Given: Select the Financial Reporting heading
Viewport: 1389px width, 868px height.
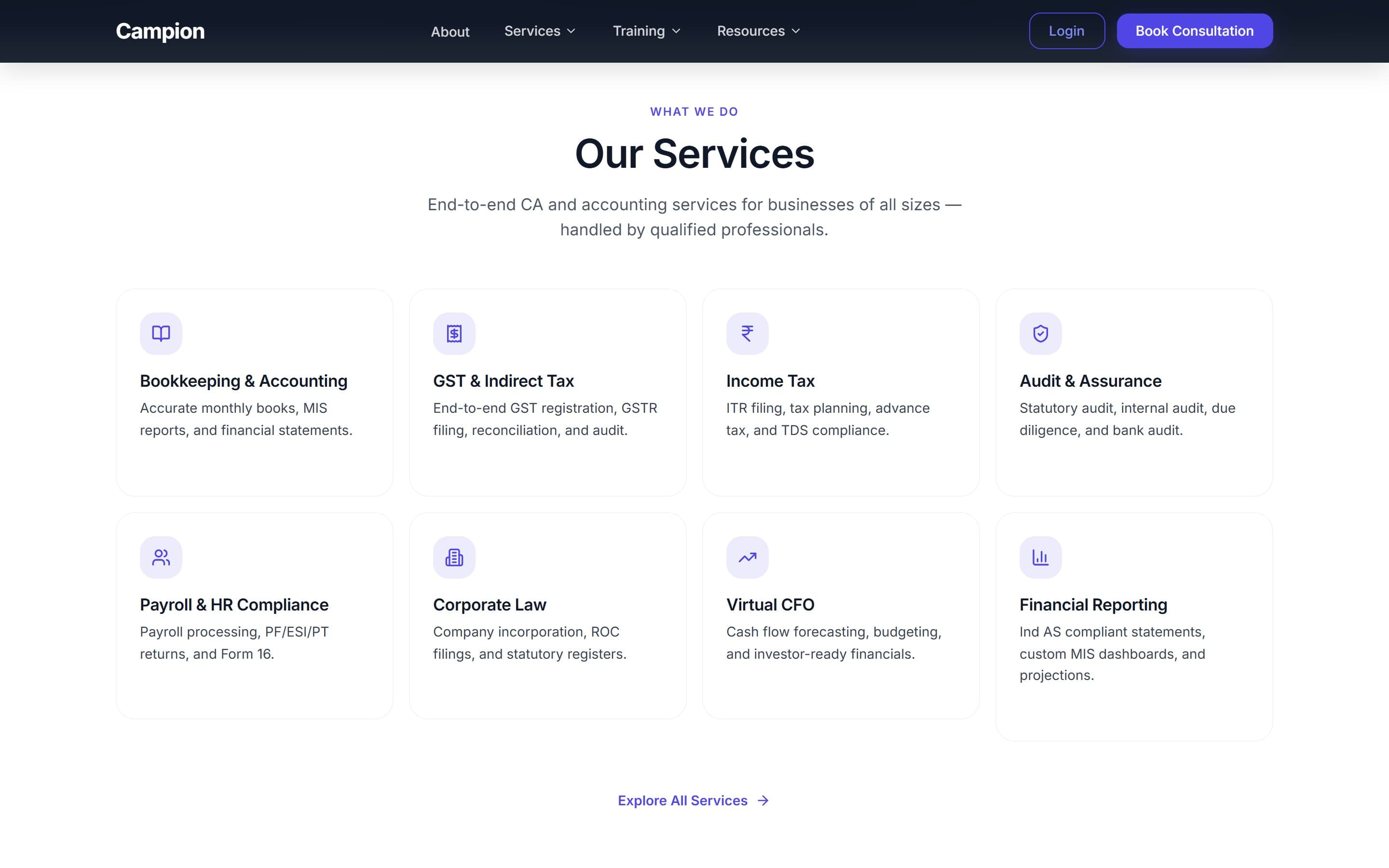Looking at the screenshot, I should coord(1093,605).
